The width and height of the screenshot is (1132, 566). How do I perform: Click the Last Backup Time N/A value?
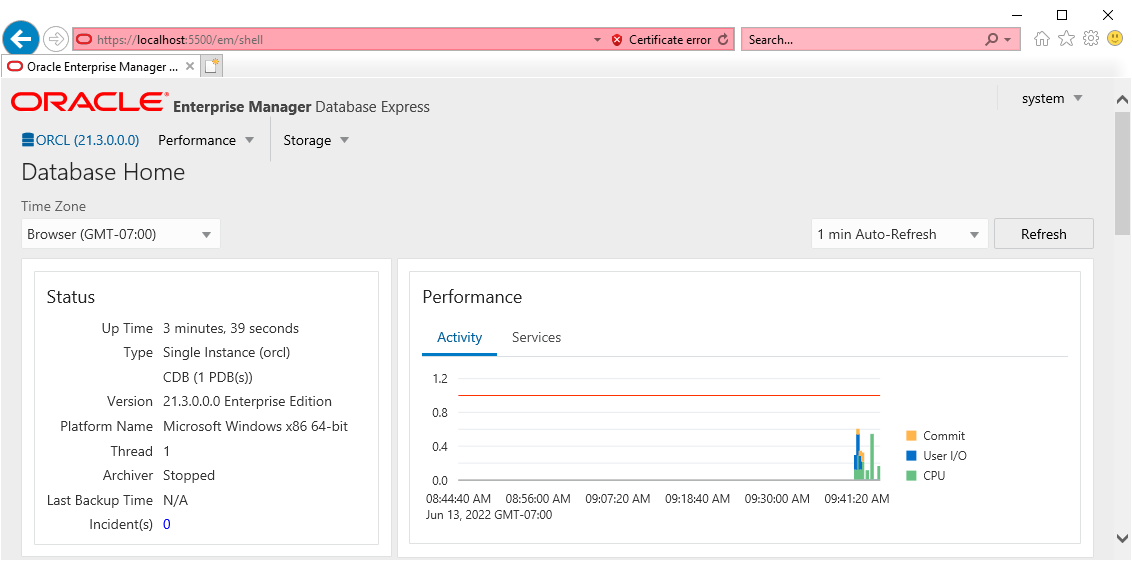pos(175,500)
